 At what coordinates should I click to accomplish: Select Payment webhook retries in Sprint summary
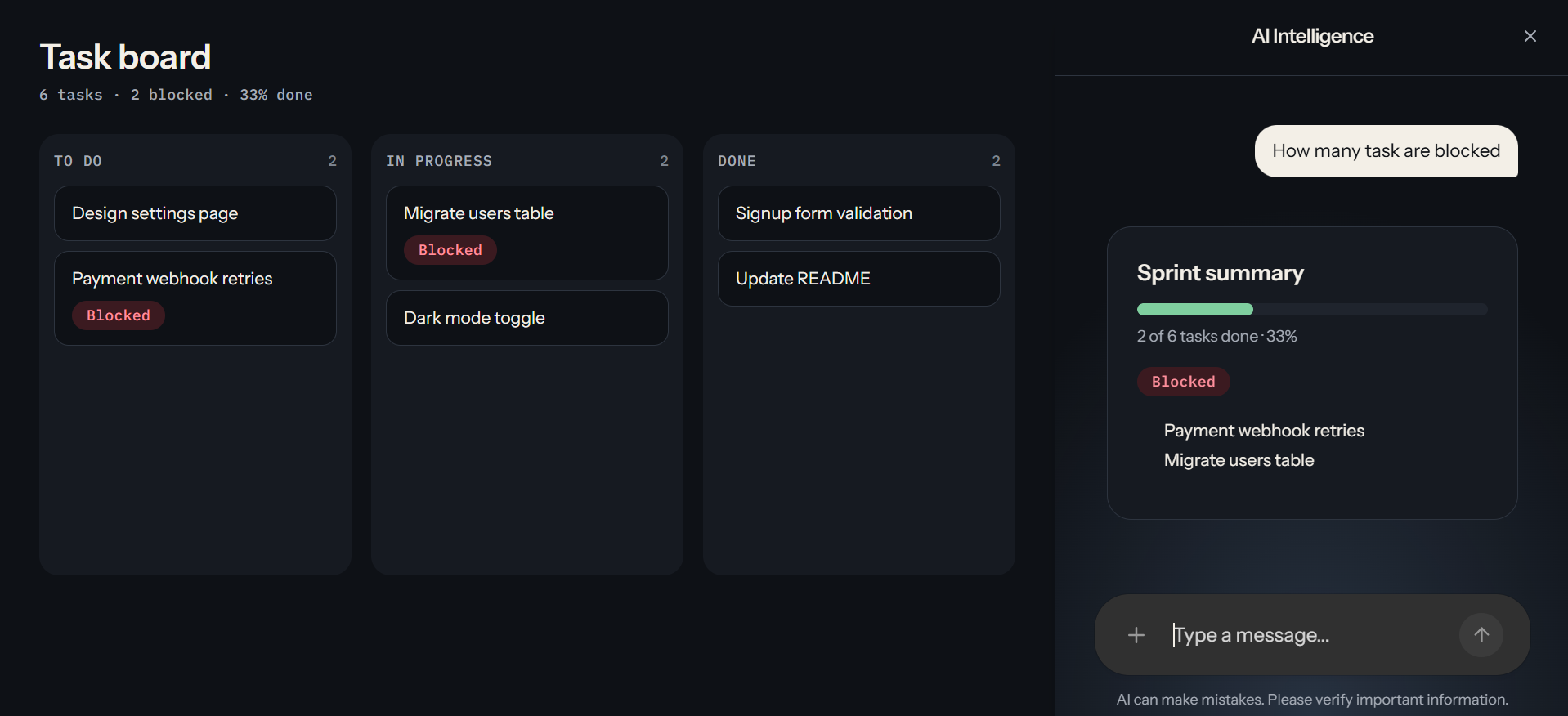click(x=1264, y=431)
